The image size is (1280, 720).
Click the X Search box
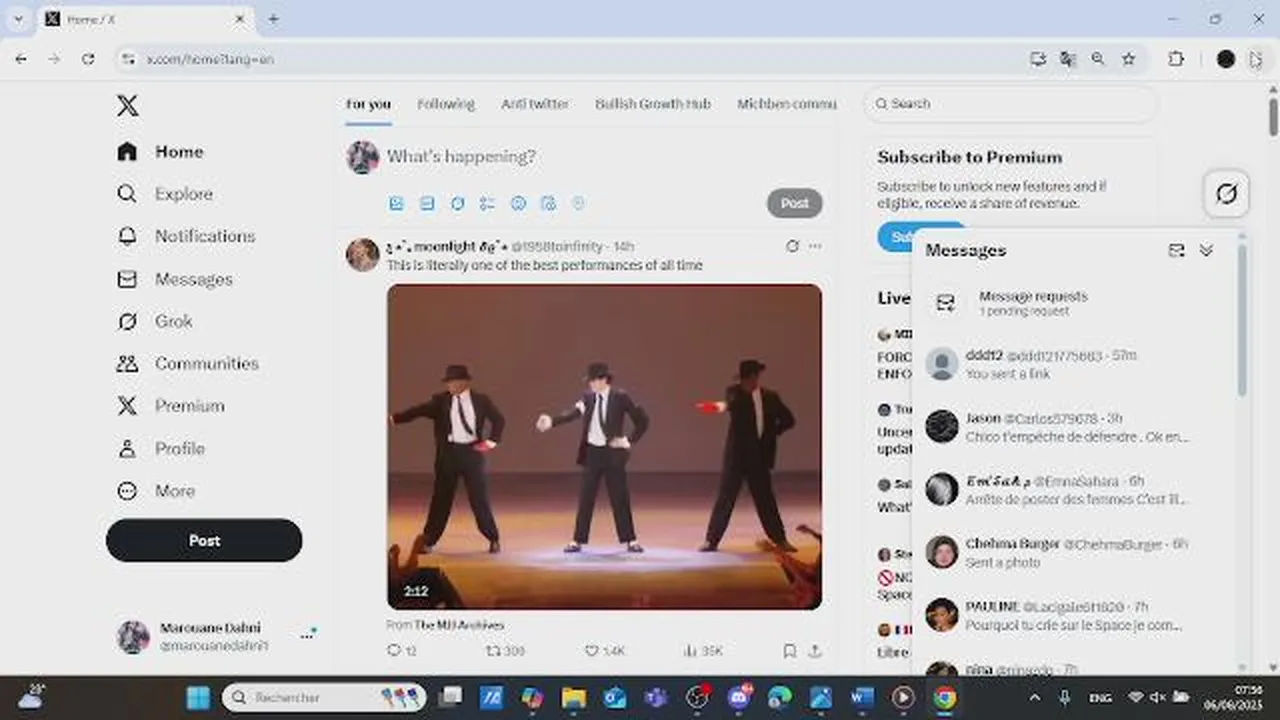(1010, 104)
